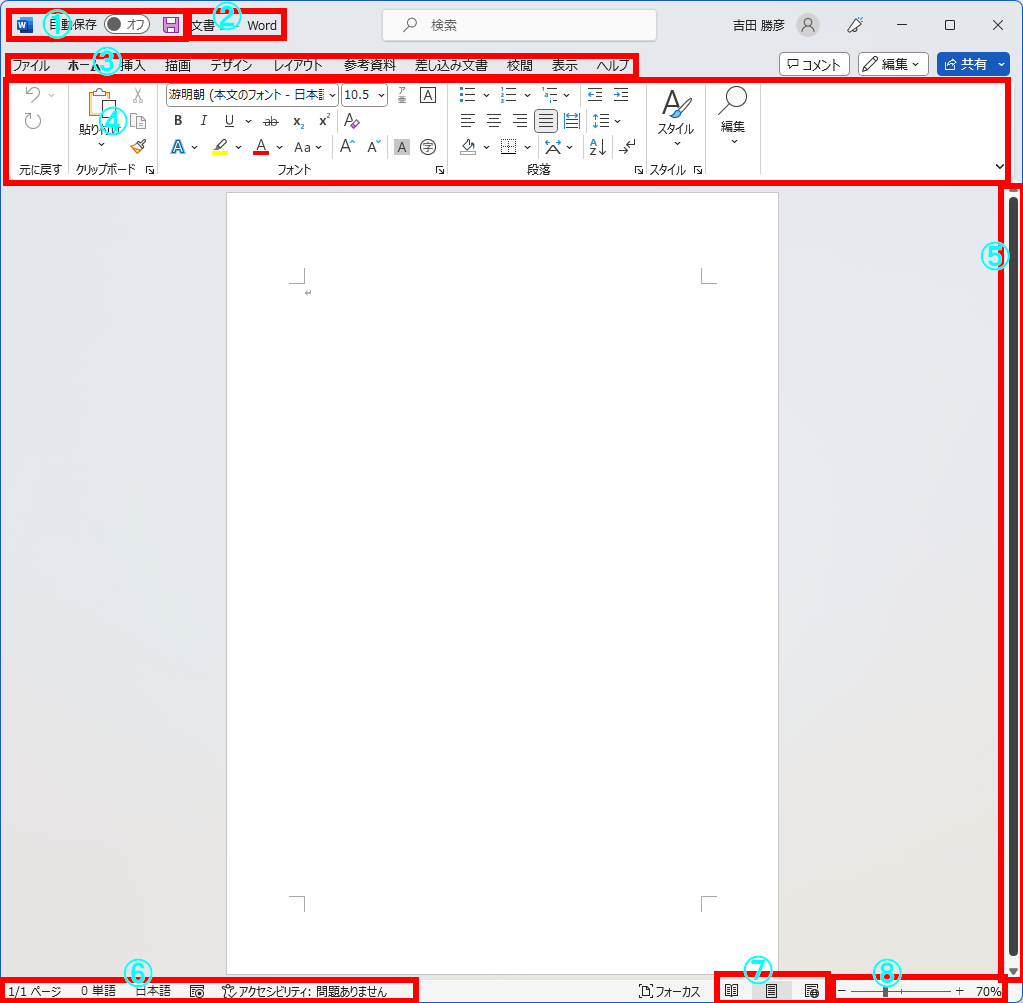Image resolution: width=1023 pixels, height=1003 pixels.
Task: Click the Format Painter brush icon
Action: (x=138, y=146)
